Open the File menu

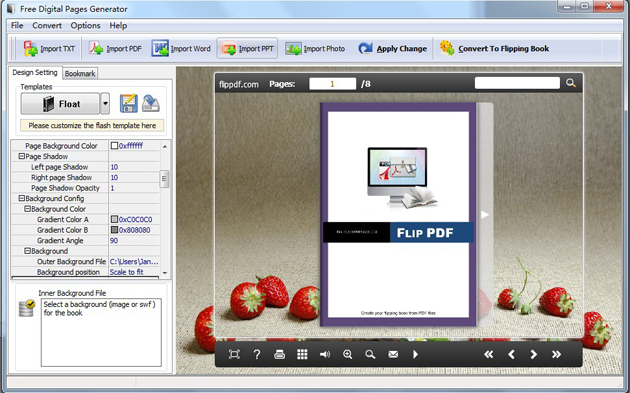coord(17,25)
